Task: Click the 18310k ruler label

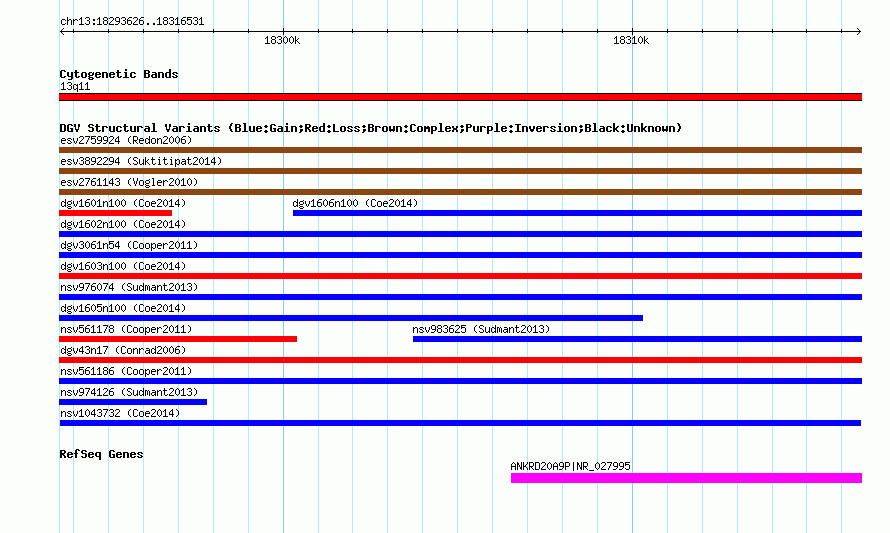Action: click(631, 40)
